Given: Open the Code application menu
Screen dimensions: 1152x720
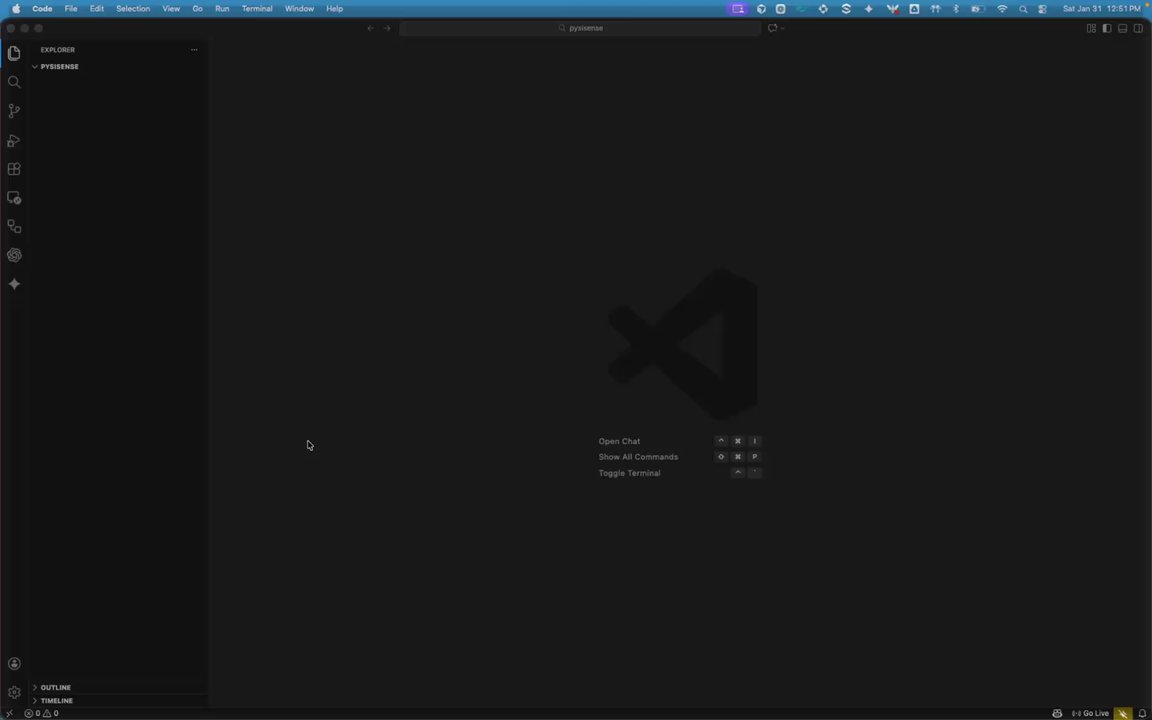Looking at the screenshot, I should [x=42, y=9].
